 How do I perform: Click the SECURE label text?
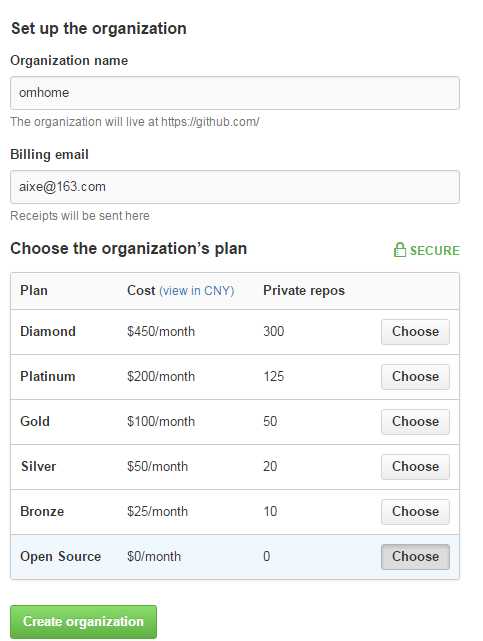tap(435, 251)
